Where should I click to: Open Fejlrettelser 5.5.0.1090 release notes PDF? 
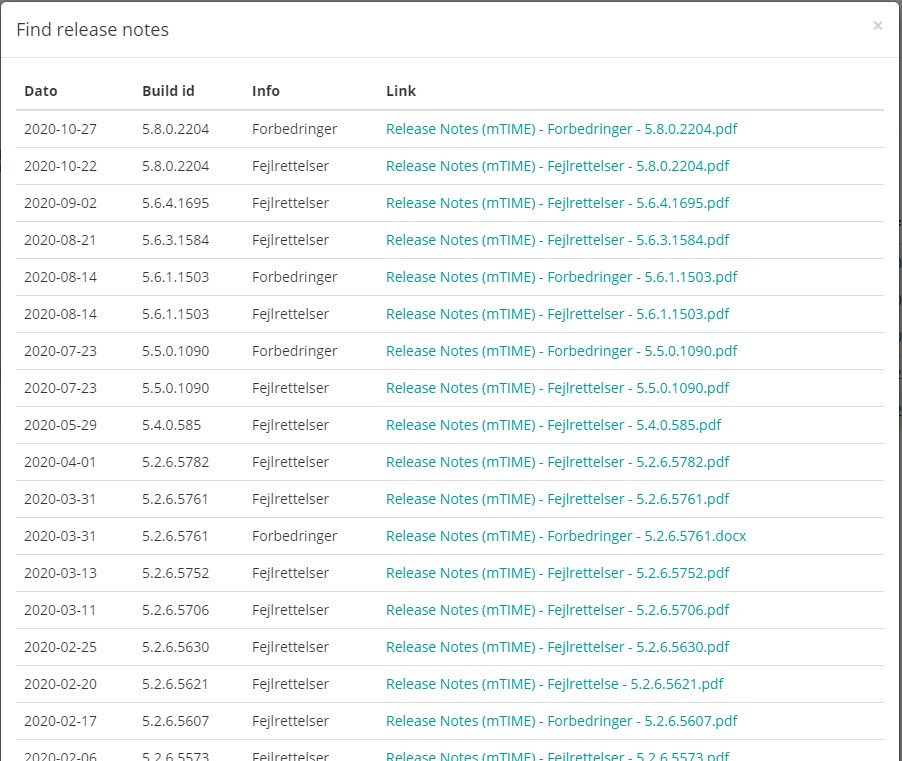[557, 388]
